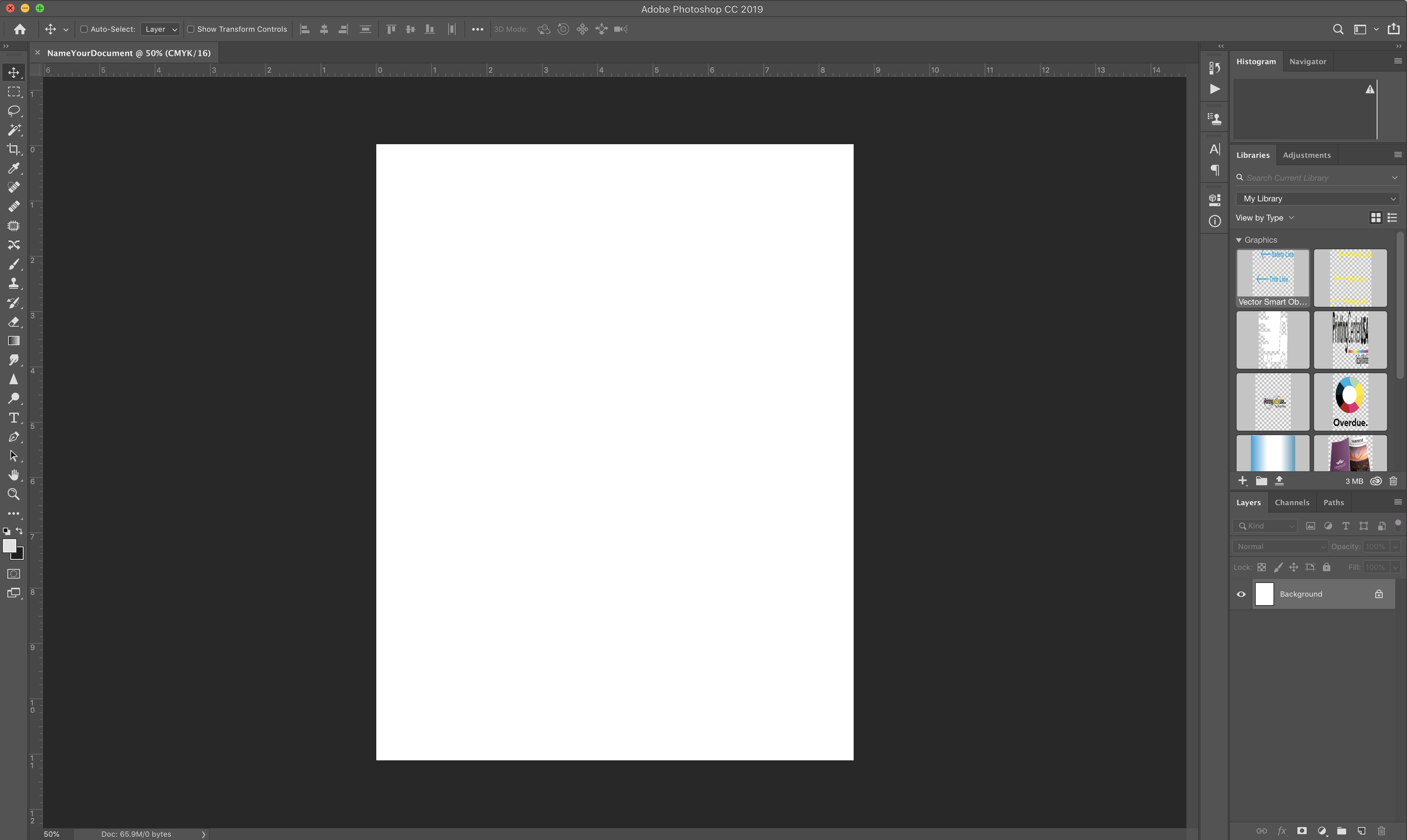
Task: Hide the Background layer
Action: point(1241,594)
